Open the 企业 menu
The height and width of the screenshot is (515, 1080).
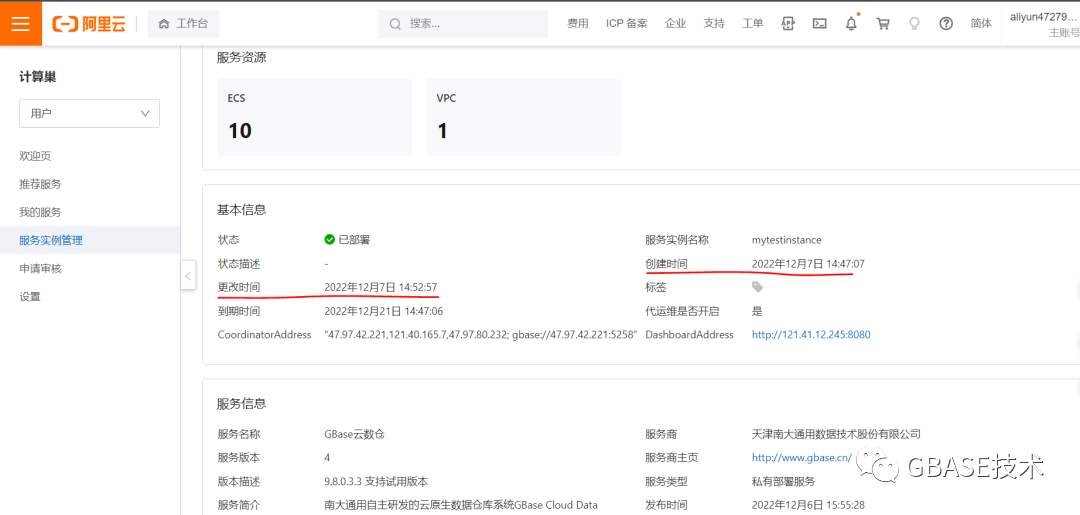(x=676, y=23)
